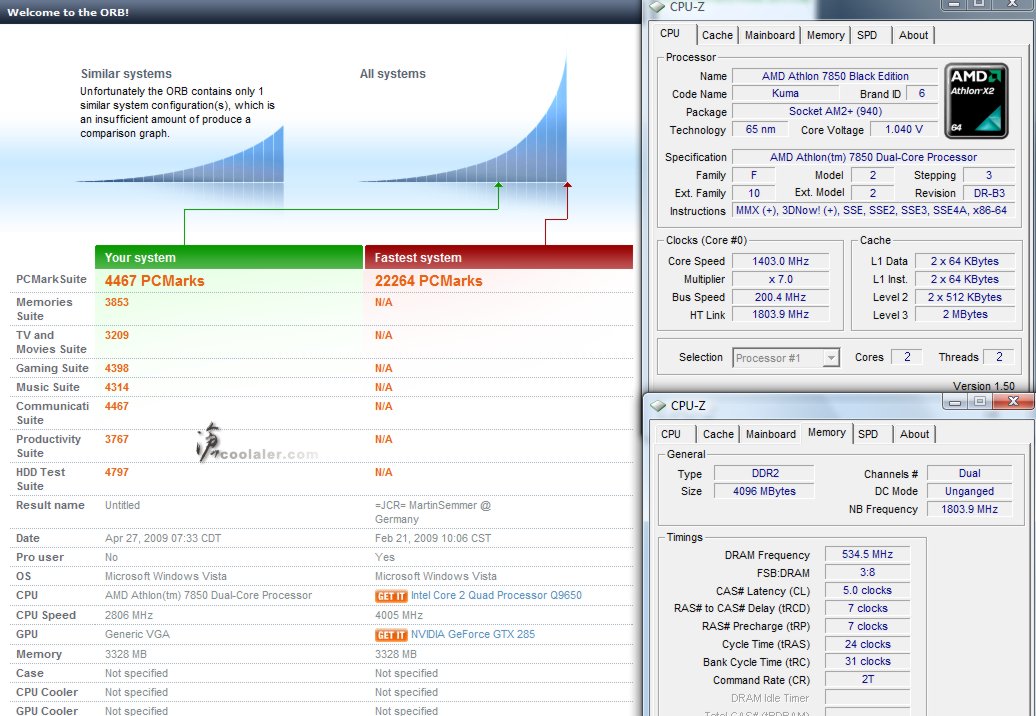Click the HT Link value in Clocks group
Screen dimensions: 1036x716
click(780, 314)
